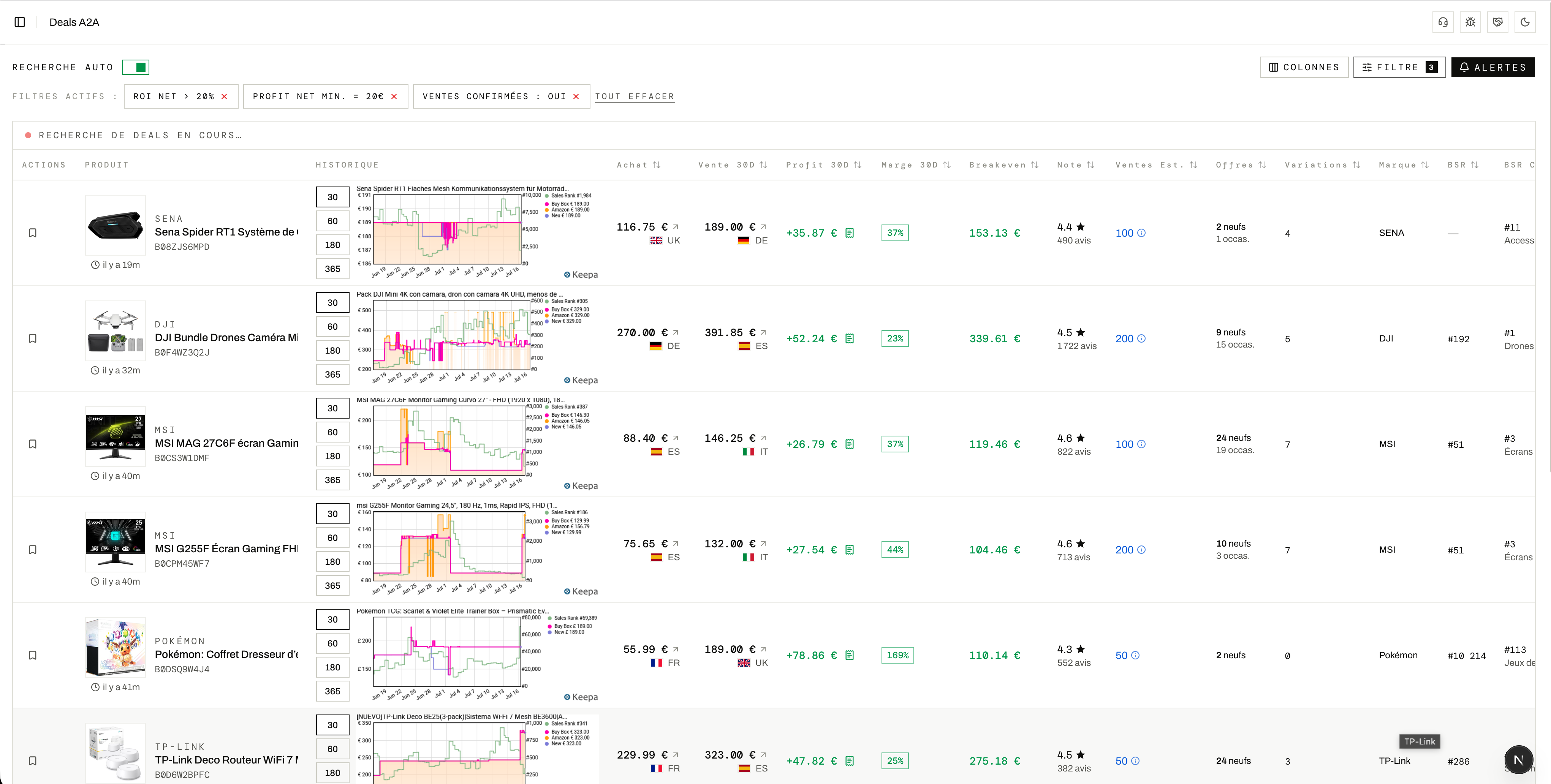Viewport: 1551px width, 784px height.
Task: Remove the Profit Net Min. filter
Action: point(394,97)
